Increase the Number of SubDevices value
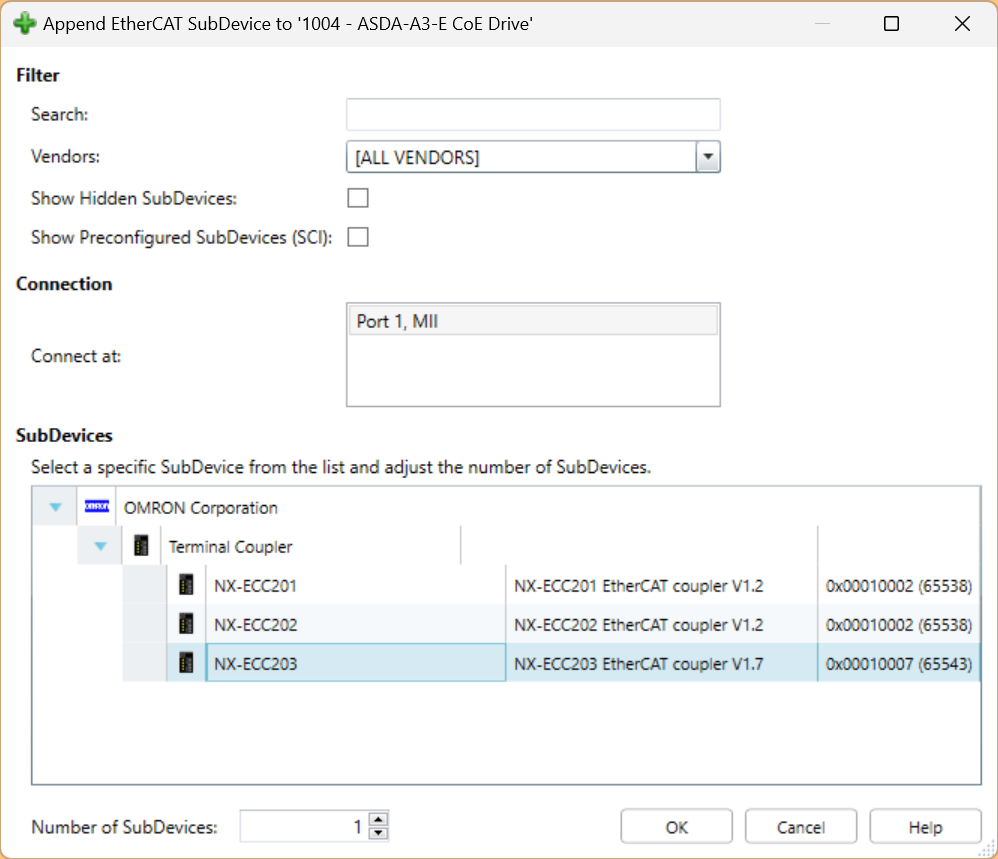This screenshot has height=859, width=998. pyautogui.click(x=379, y=820)
